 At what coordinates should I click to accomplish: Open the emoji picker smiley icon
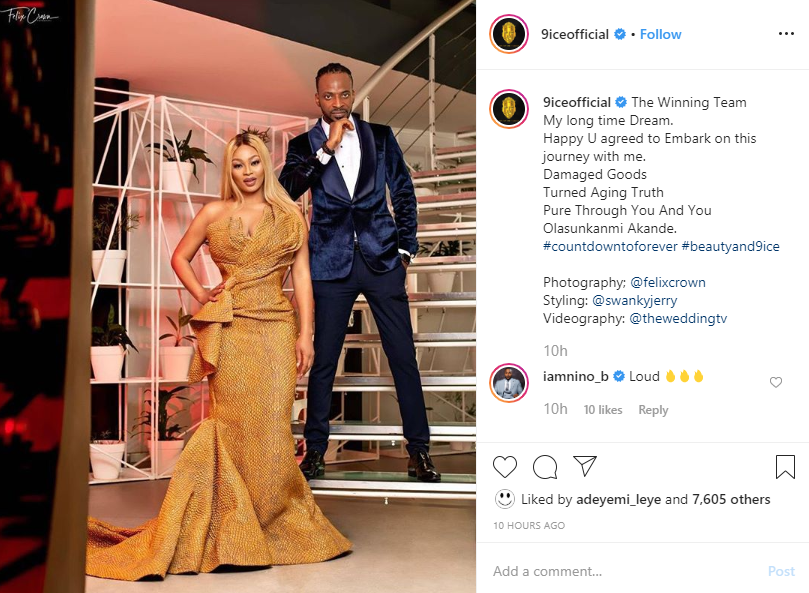coord(505,499)
